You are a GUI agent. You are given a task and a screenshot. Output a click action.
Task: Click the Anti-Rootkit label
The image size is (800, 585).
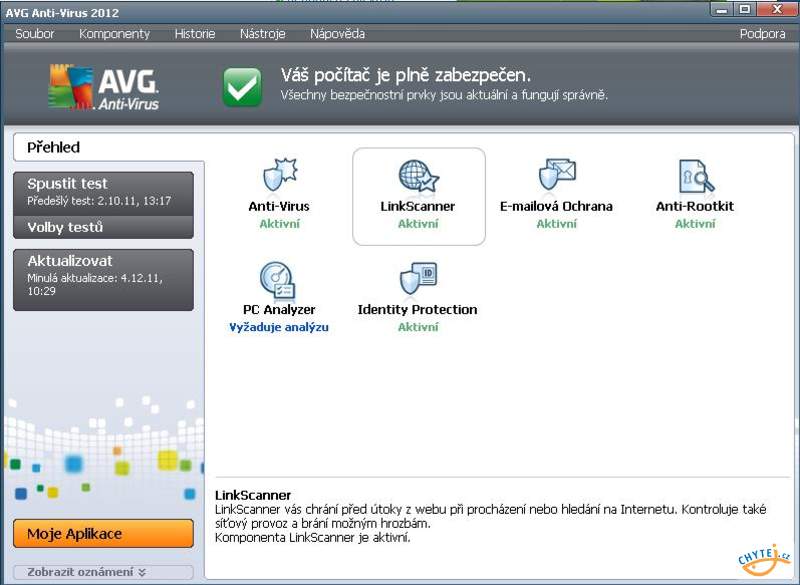point(695,207)
